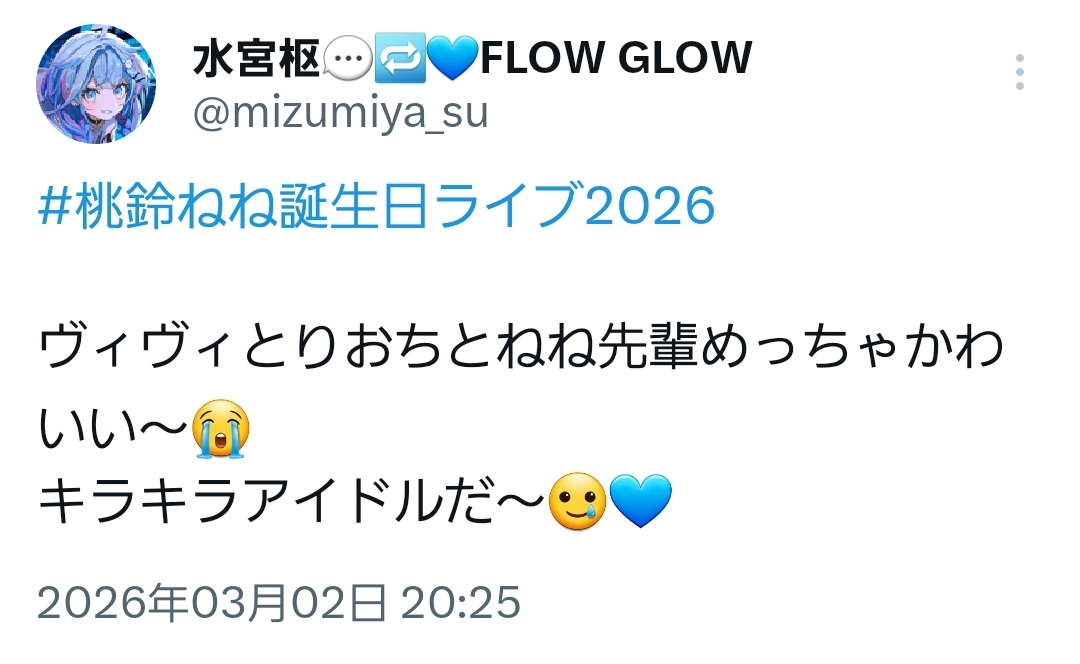Click the blue heart beside FLOW GLOW

[x=453, y=59]
